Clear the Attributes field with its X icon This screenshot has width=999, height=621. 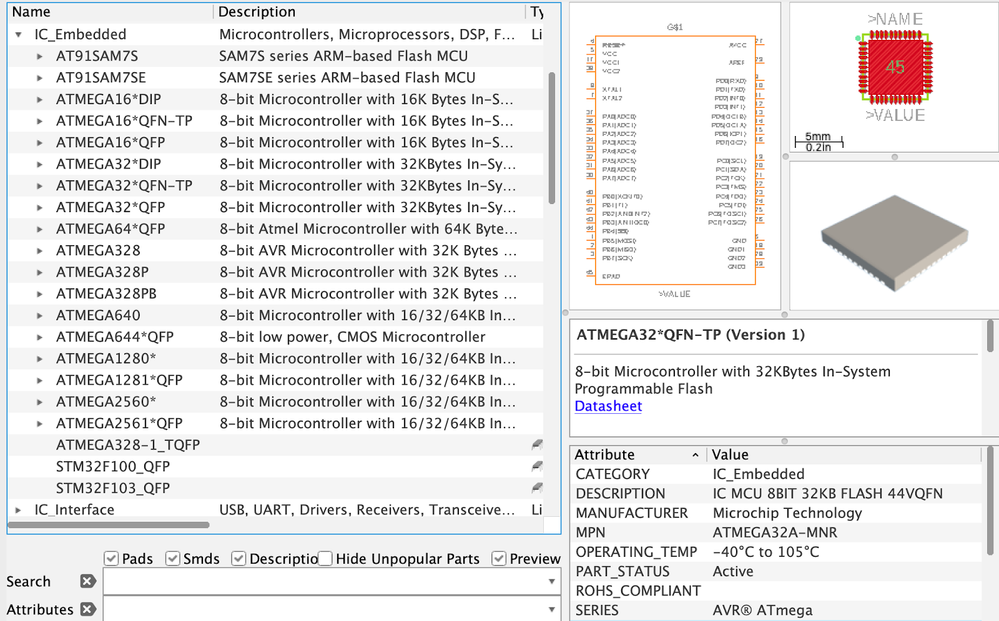[x=88, y=610]
